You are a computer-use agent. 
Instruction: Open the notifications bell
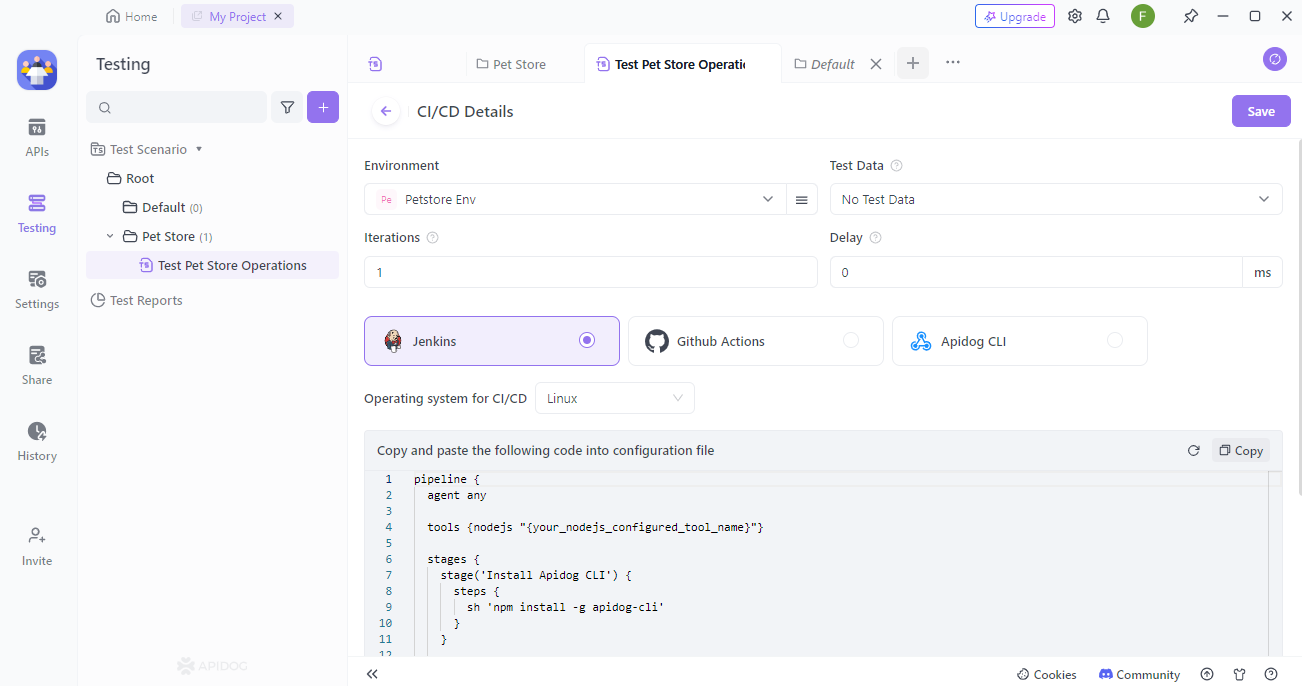pyautogui.click(x=1103, y=16)
